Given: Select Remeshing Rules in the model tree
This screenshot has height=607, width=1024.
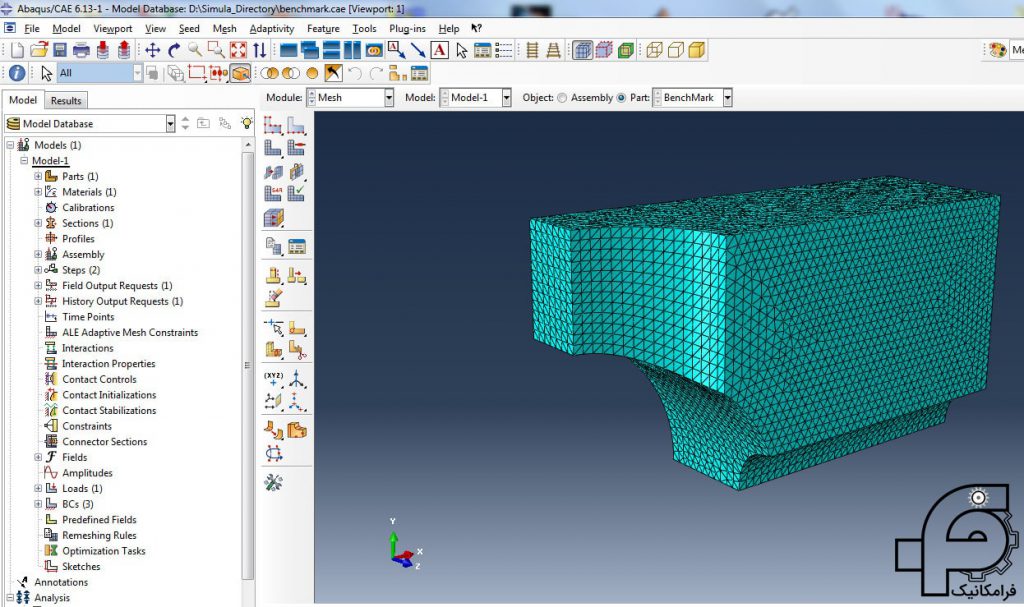Looking at the screenshot, I should click(x=99, y=536).
